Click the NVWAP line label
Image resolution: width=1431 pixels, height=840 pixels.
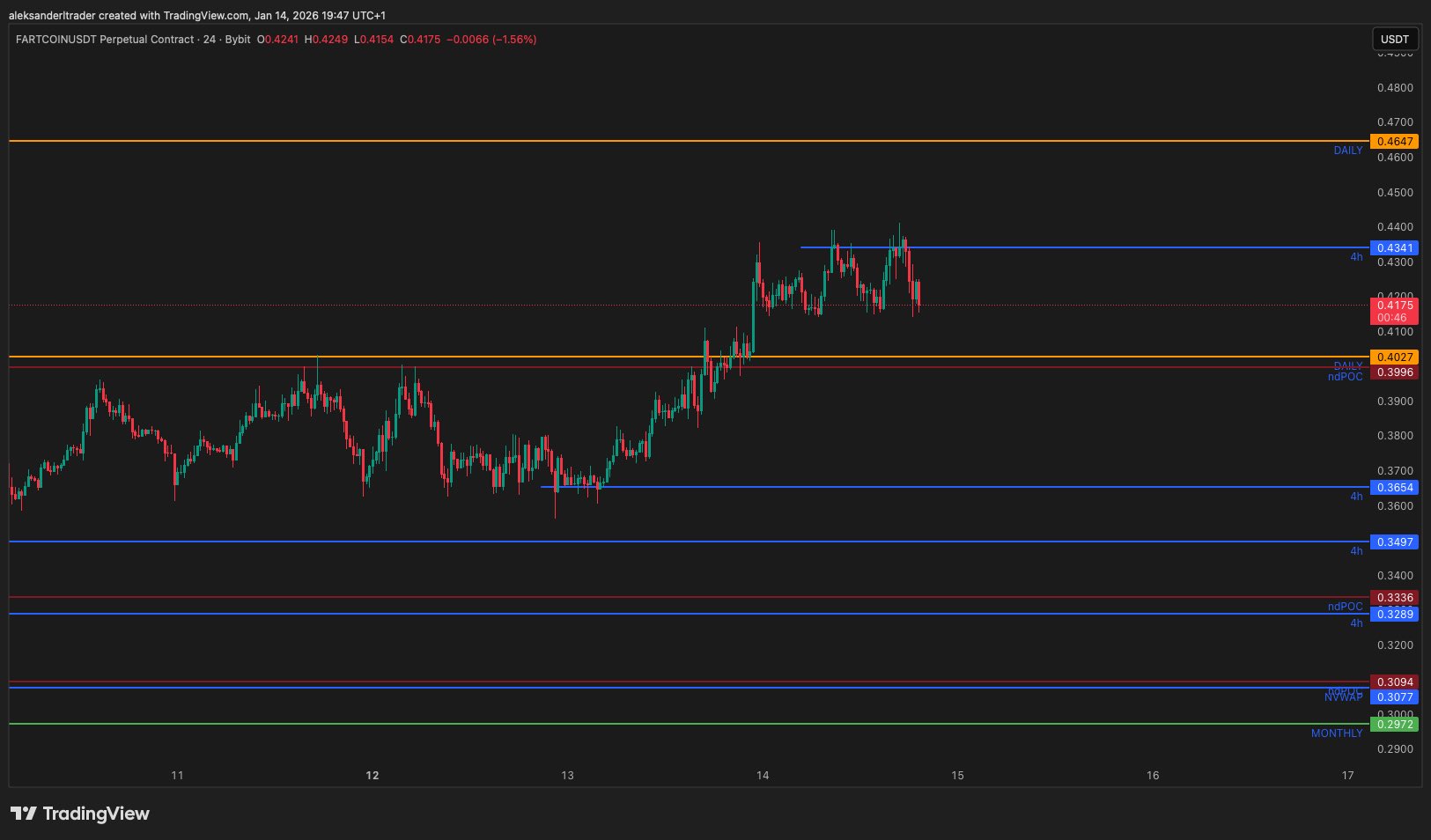pyautogui.click(x=1344, y=697)
